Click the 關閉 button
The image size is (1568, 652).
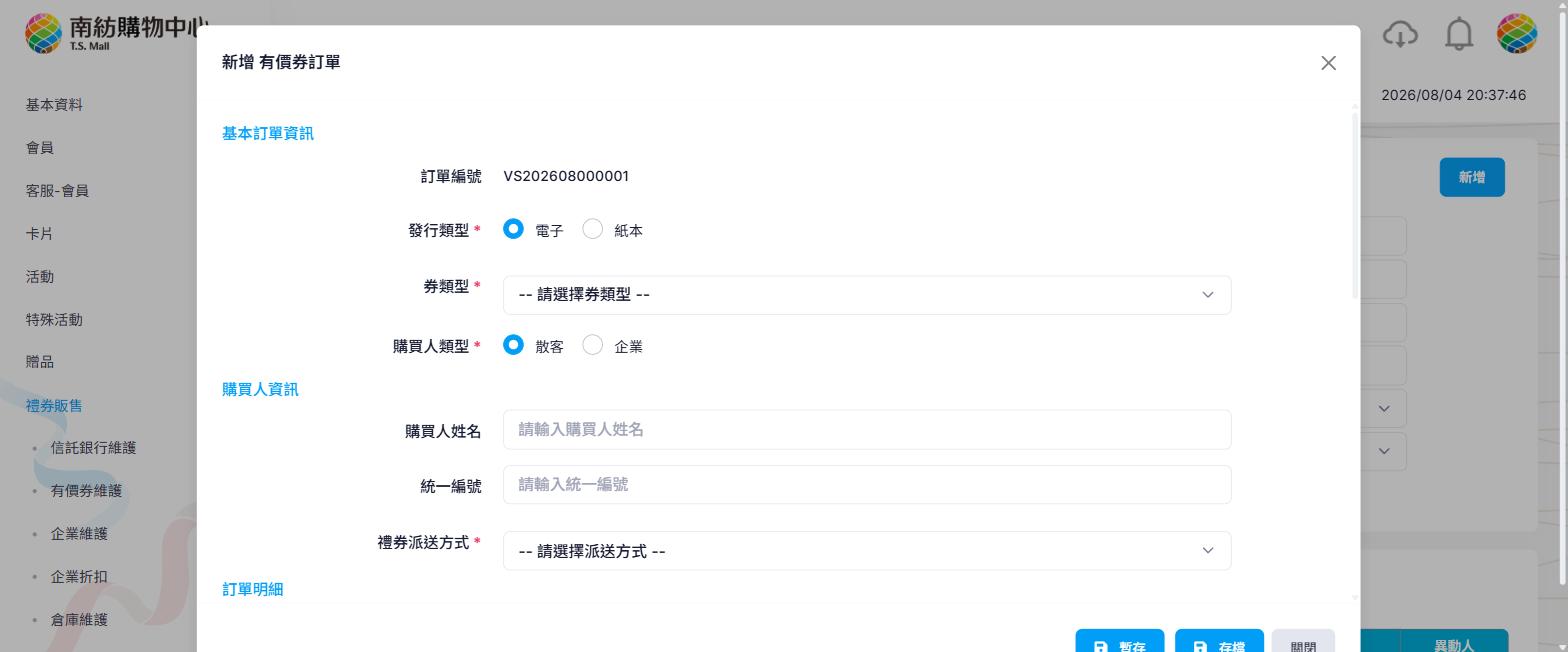click(x=1303, y=641)
